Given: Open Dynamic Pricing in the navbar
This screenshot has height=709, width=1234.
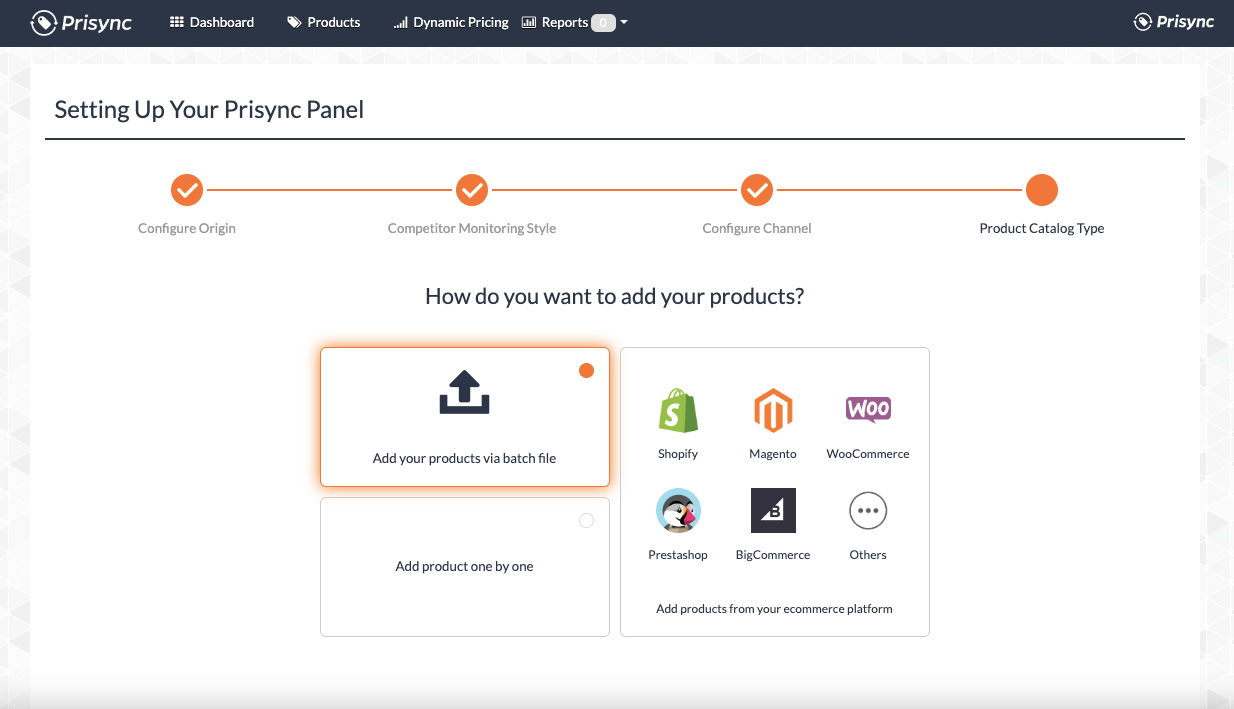Looking at the screenshot, I should click(451, 22).
